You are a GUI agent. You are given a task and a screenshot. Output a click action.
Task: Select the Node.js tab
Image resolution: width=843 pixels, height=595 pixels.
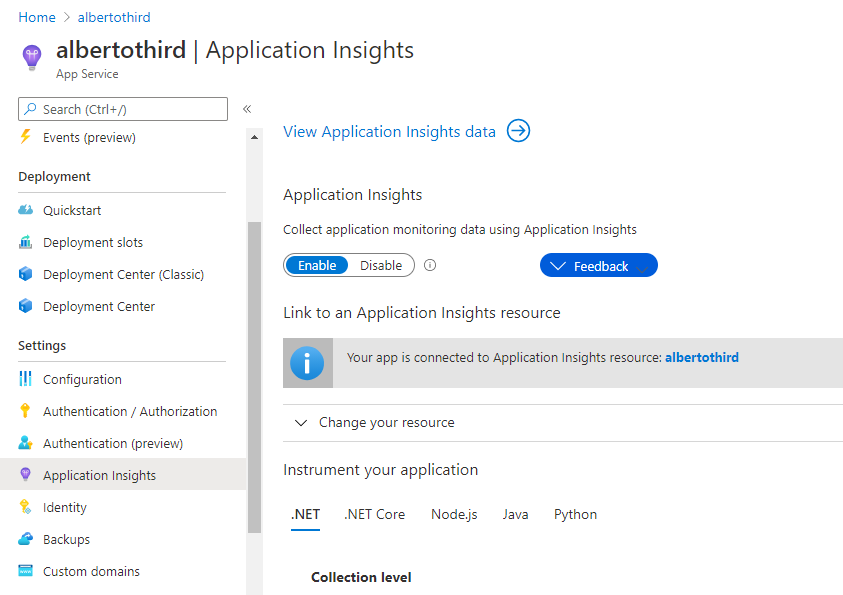[x=454, y=514]
